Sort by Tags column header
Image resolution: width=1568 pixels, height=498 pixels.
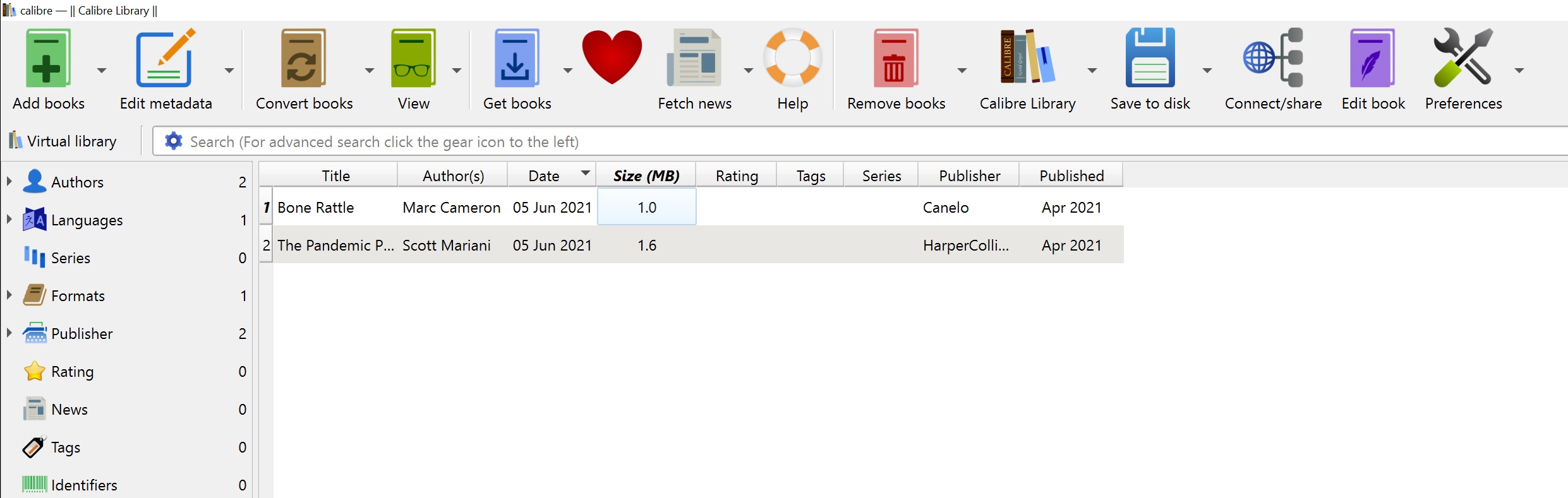click(x=811, y=175)
